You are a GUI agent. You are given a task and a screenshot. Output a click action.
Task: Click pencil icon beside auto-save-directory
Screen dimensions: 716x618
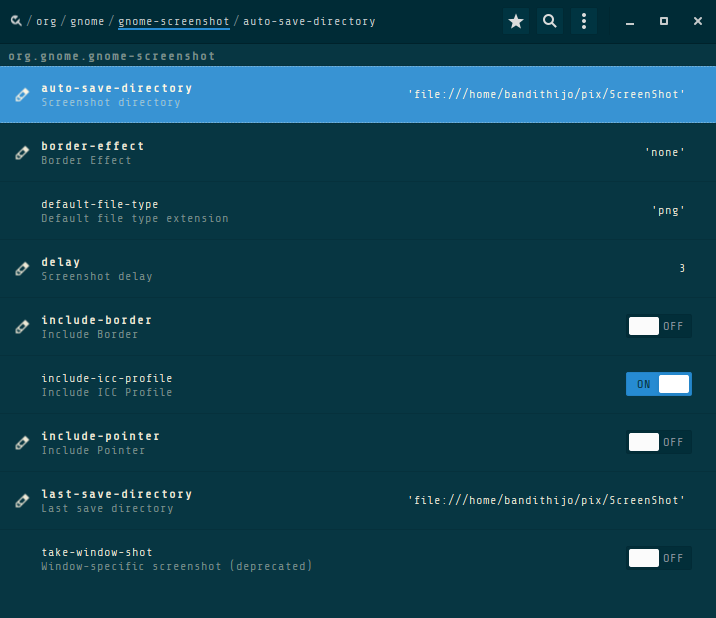(22, 95)
